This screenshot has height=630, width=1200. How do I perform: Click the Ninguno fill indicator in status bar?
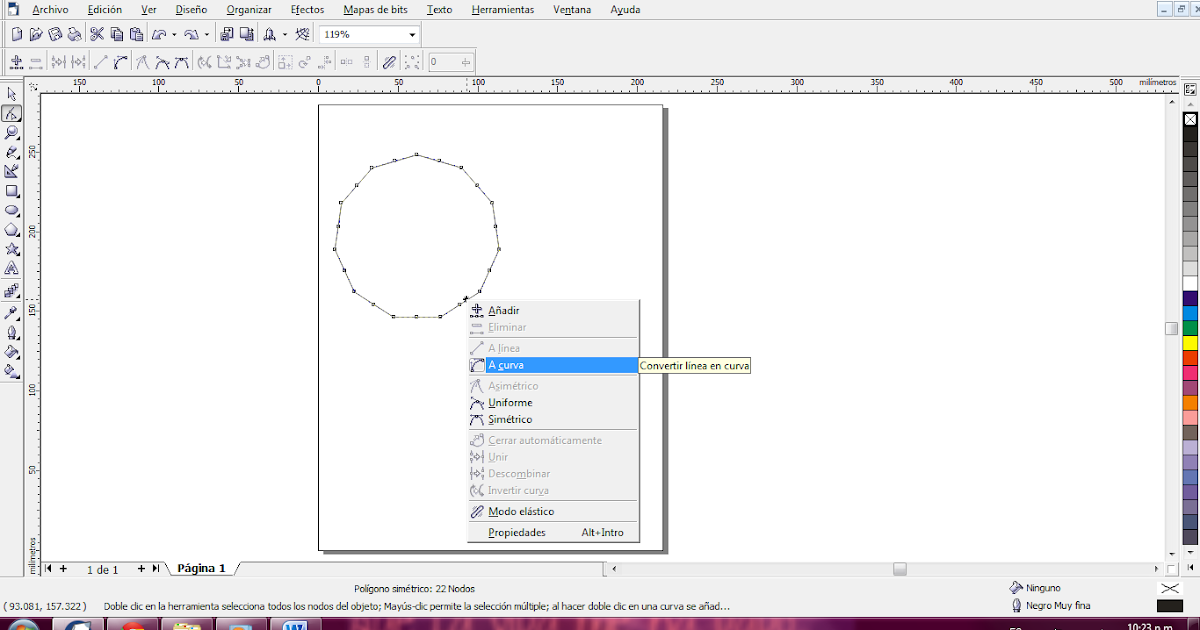coord(1036,587)
